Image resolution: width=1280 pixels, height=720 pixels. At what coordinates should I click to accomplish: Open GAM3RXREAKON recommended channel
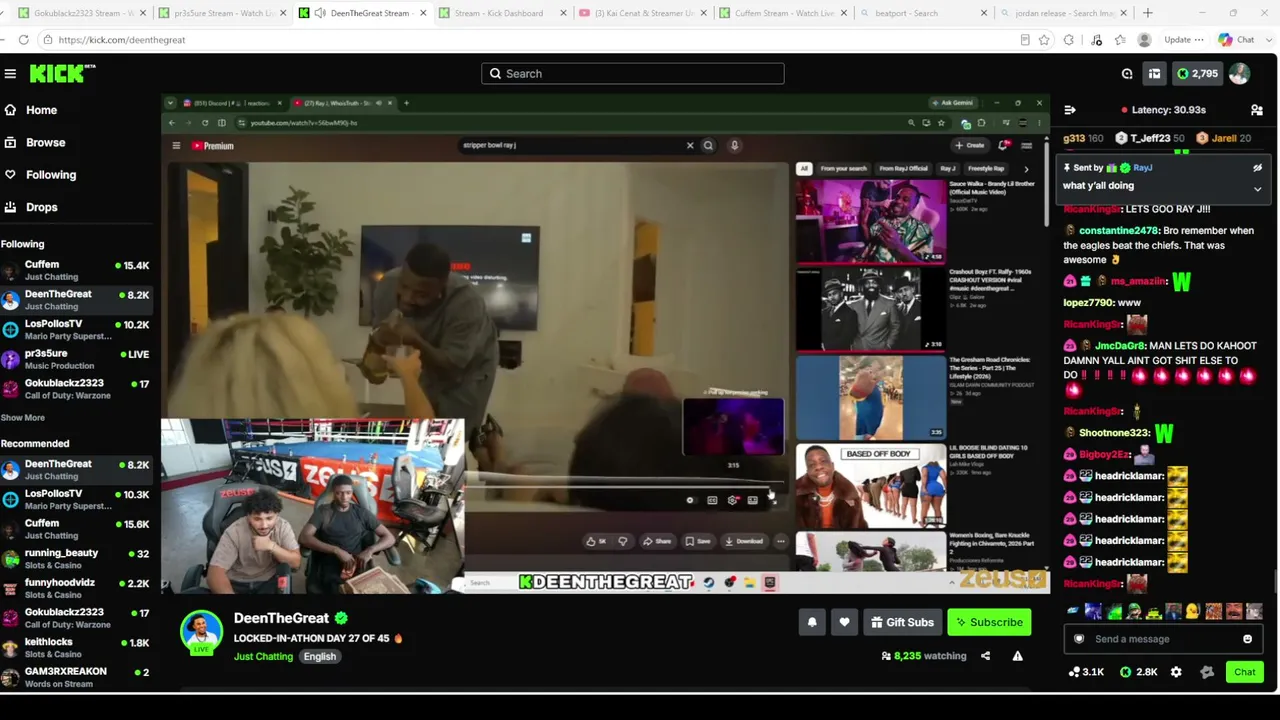coord(77,677)
